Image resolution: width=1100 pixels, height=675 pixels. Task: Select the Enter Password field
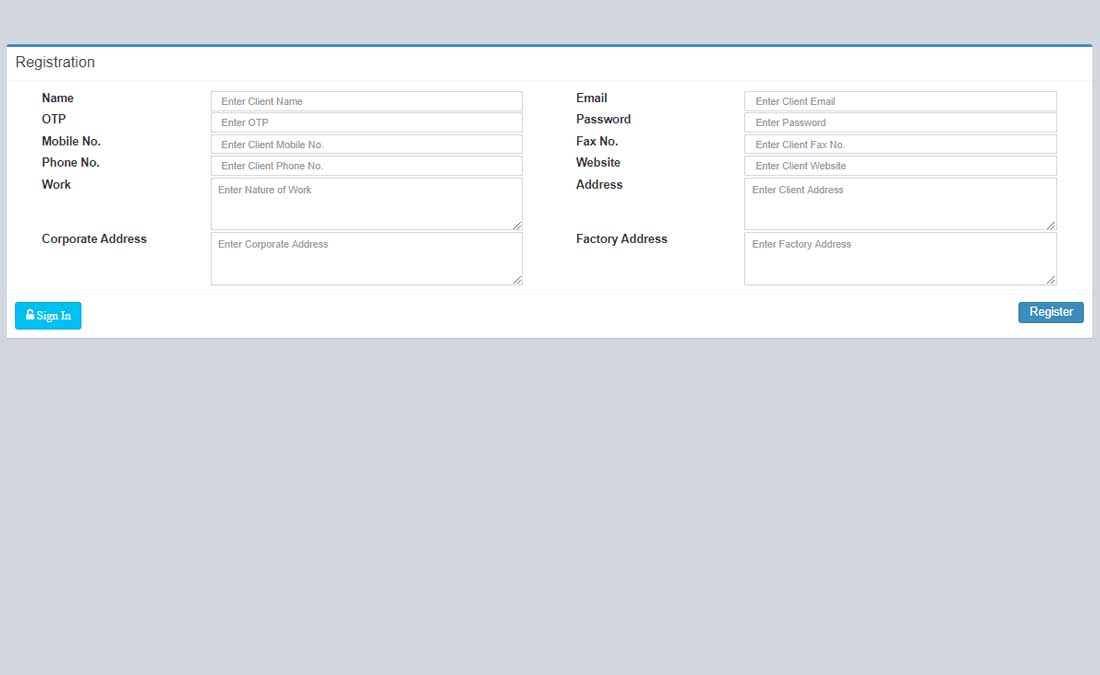900,122
